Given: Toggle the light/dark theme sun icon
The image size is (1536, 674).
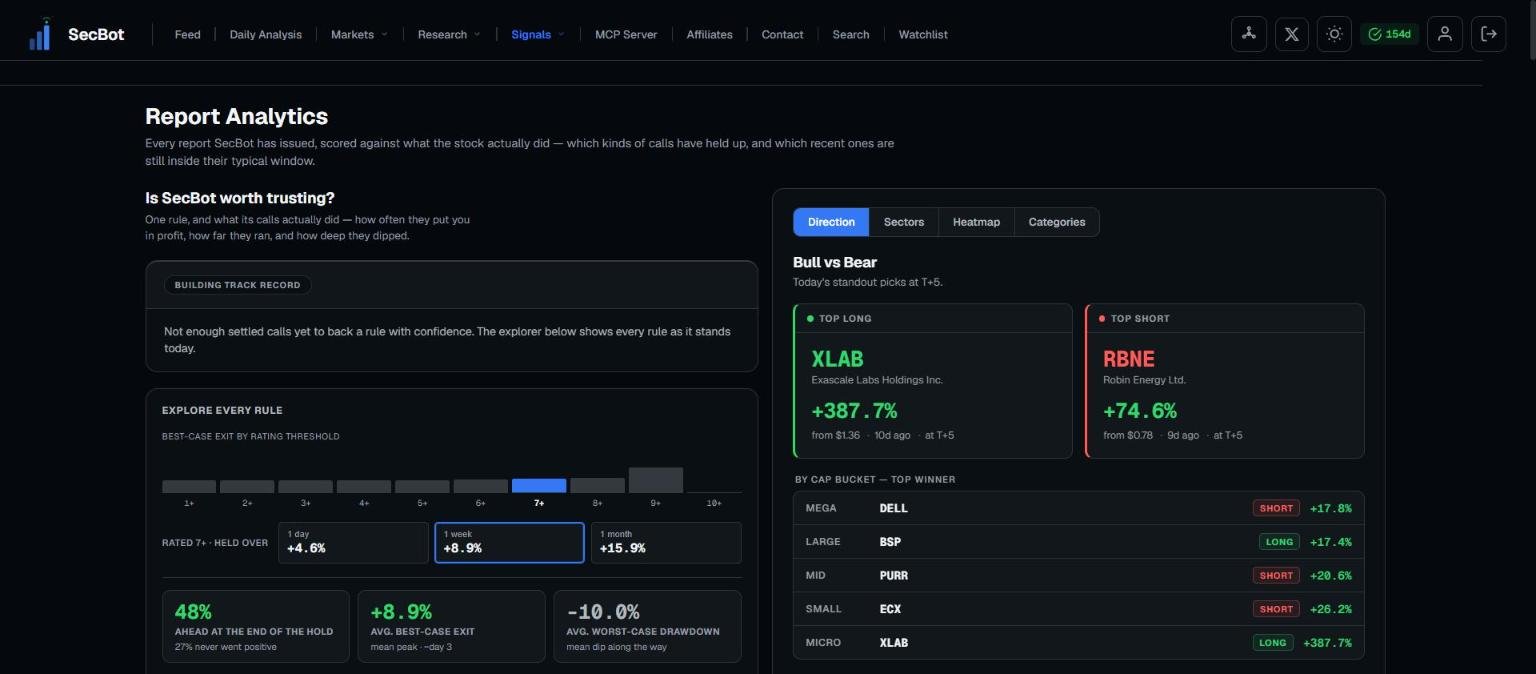Looking at the screenshot, I should tap(1334, 34).
